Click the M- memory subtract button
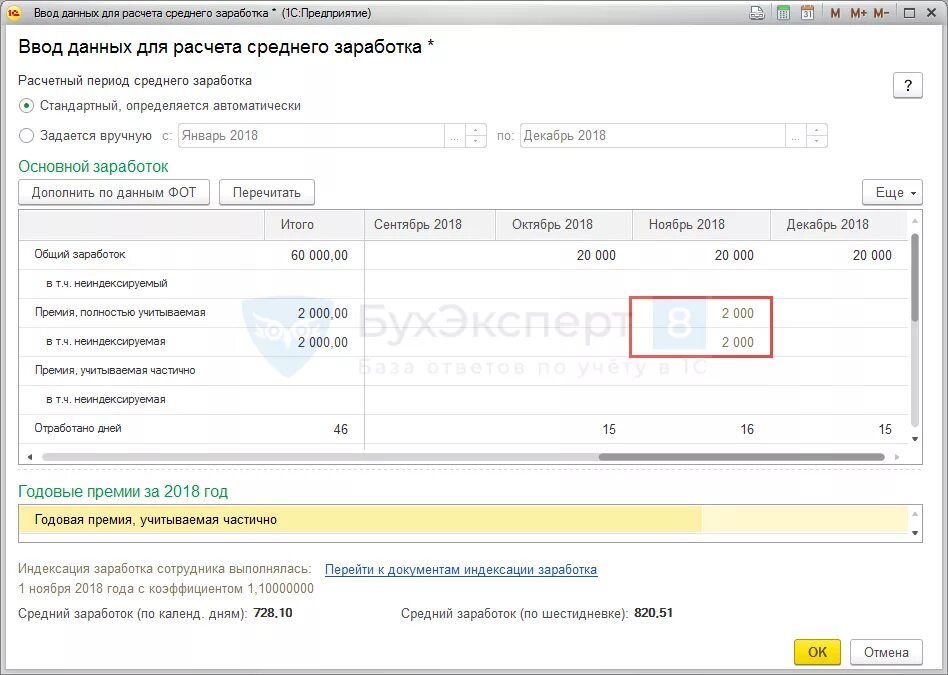 881,13
